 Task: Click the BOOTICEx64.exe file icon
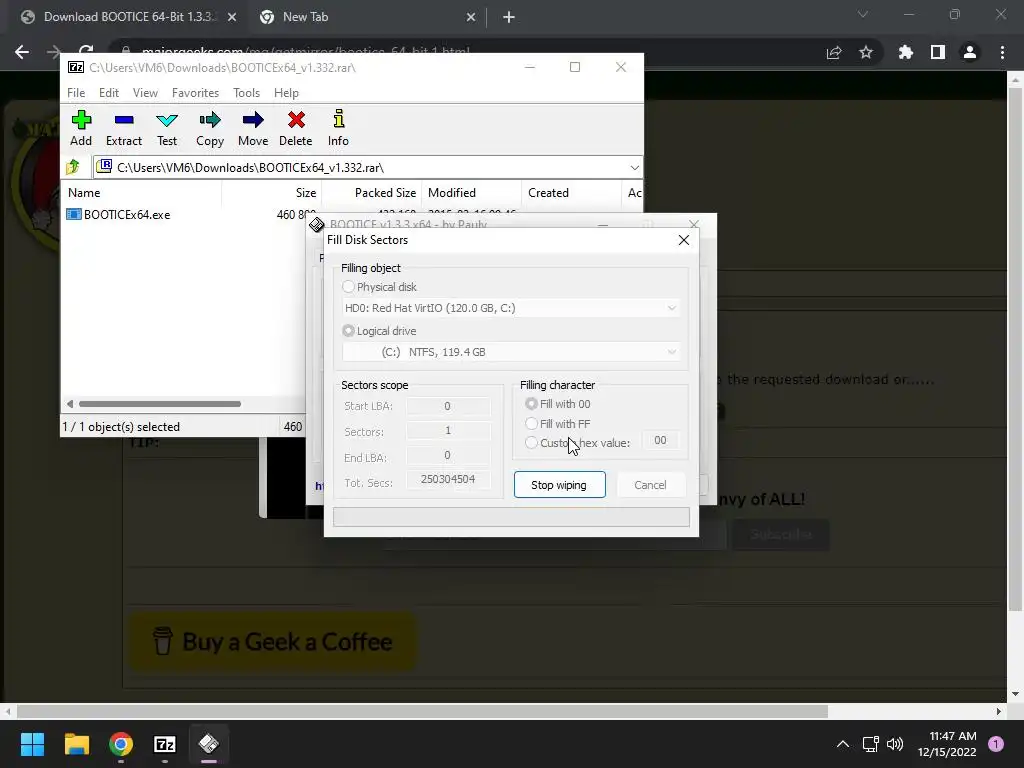click(x=74, y=214)
